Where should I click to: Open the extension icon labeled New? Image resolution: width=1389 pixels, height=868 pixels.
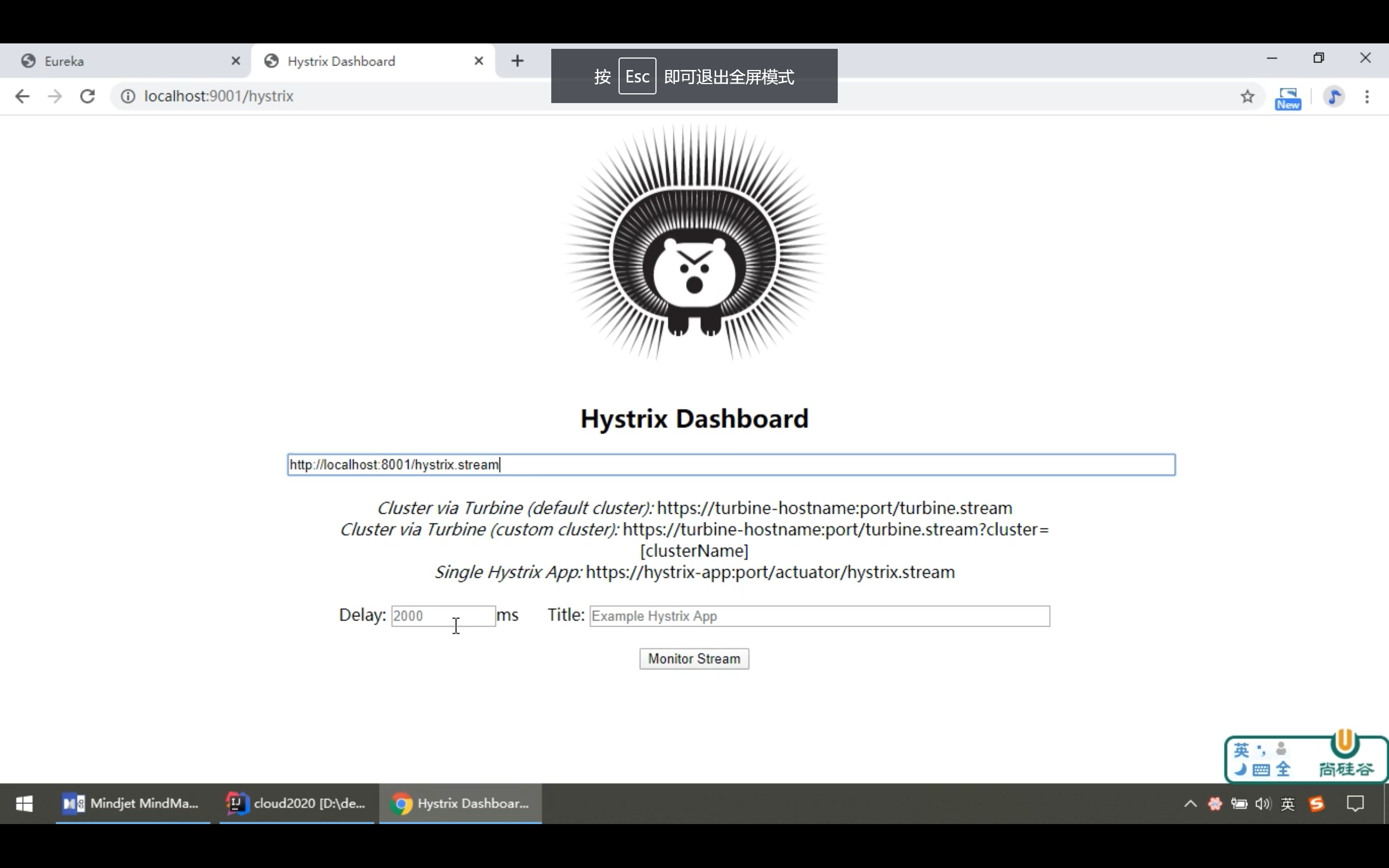click(x=1288, y=98)
